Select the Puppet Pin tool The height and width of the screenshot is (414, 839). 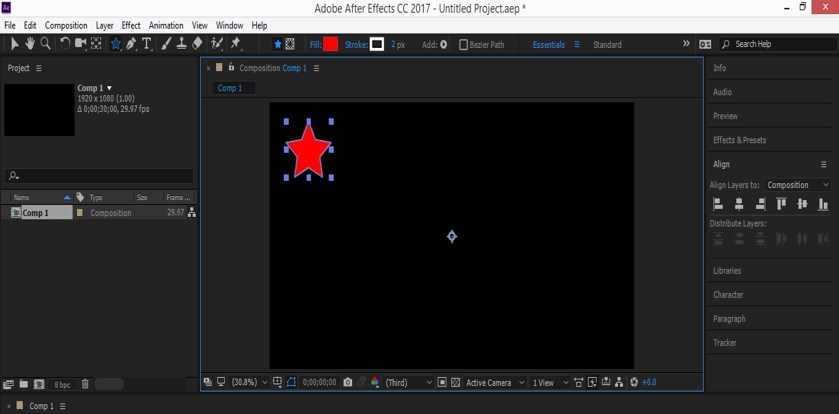click(236, 44)
